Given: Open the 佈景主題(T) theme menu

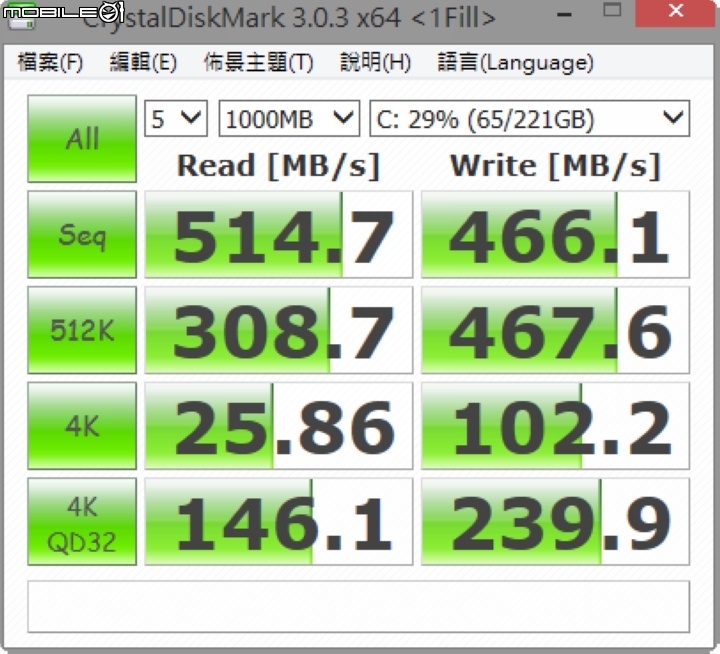Looking at the screenshot, I should pyautogui.click(x=259, y=62).
